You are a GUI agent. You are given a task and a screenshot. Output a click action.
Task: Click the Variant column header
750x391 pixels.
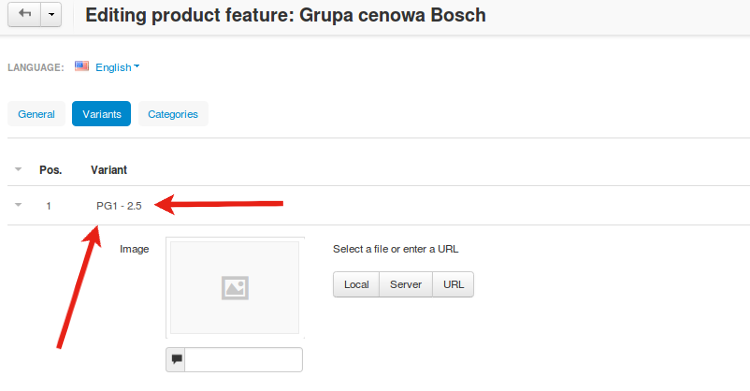pyautogui.click(x=109, y=170)
